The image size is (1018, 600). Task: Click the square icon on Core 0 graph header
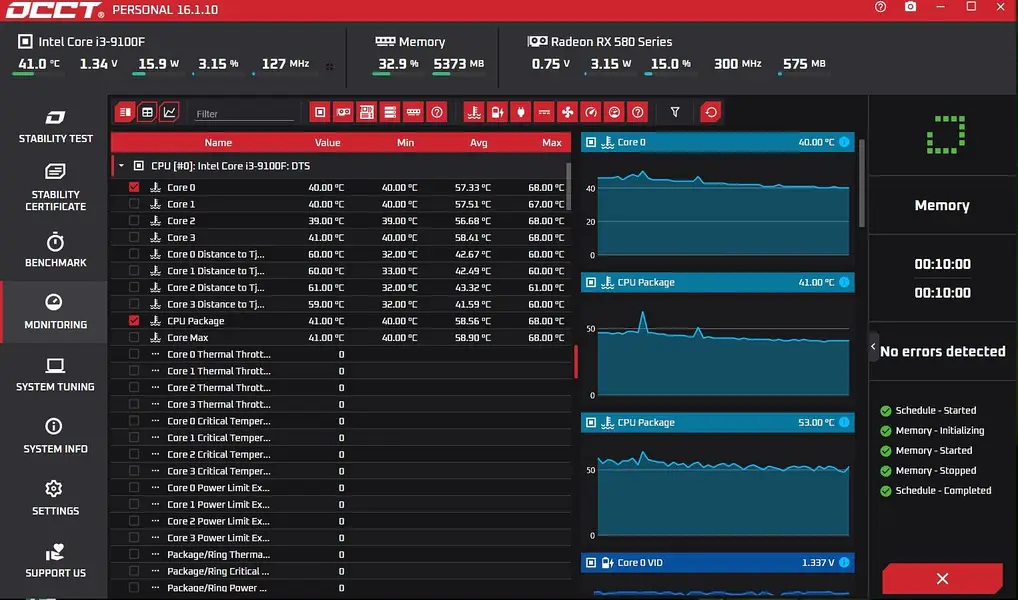tap(591, 142)
